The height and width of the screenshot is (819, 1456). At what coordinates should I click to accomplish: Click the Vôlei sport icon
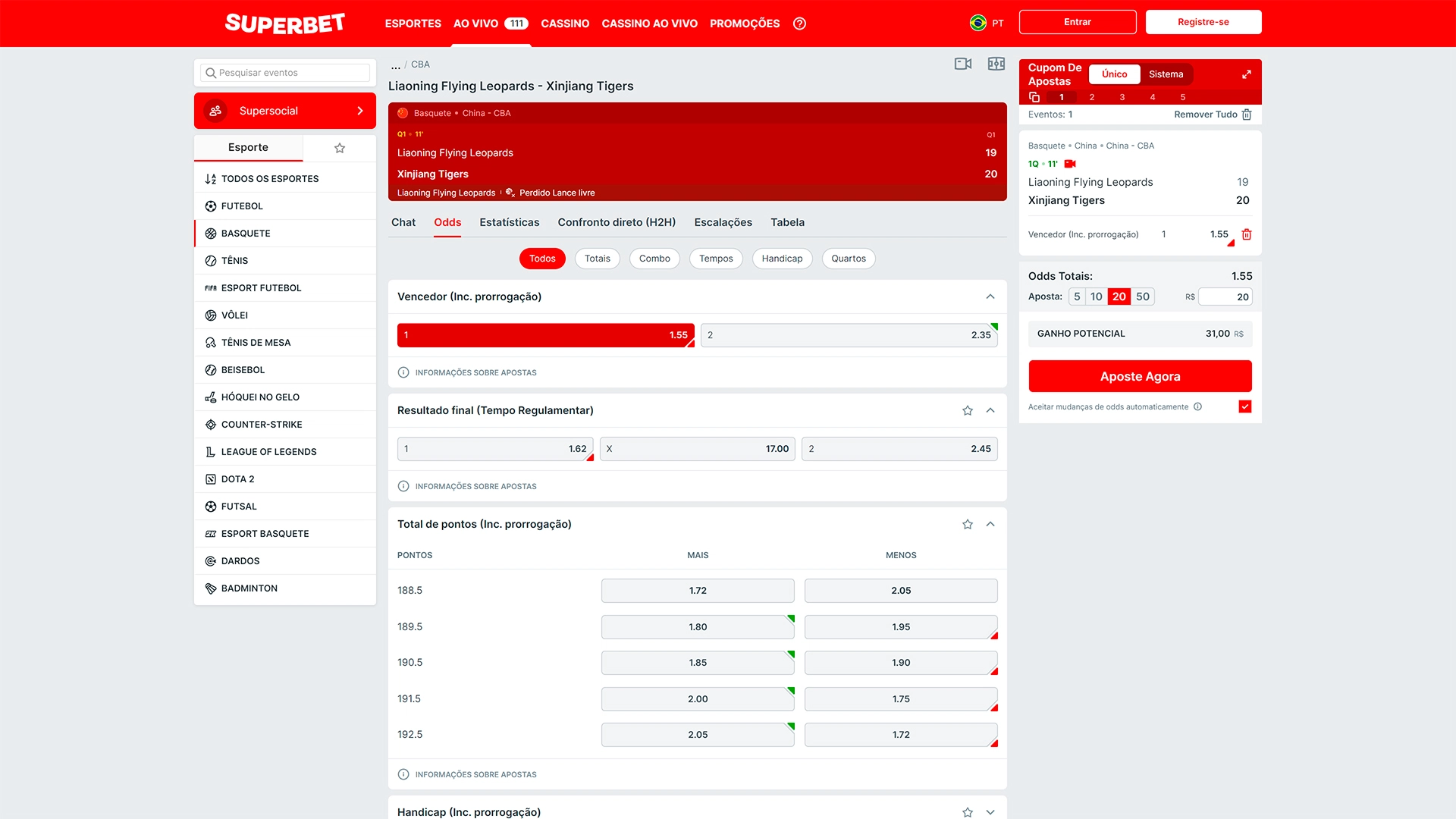coord(211,315)
